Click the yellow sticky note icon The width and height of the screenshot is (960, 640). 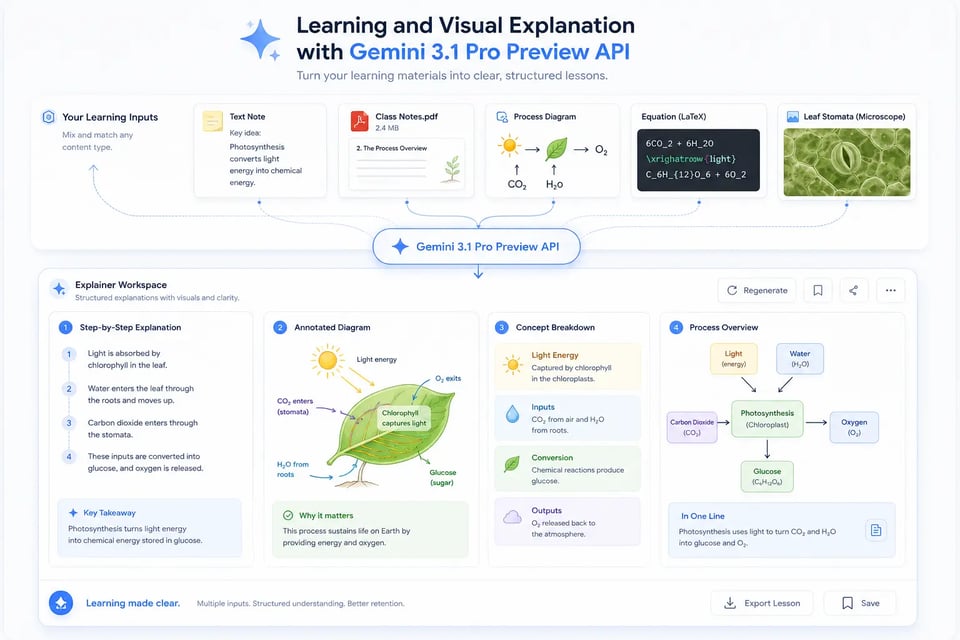tap(212, 121)
